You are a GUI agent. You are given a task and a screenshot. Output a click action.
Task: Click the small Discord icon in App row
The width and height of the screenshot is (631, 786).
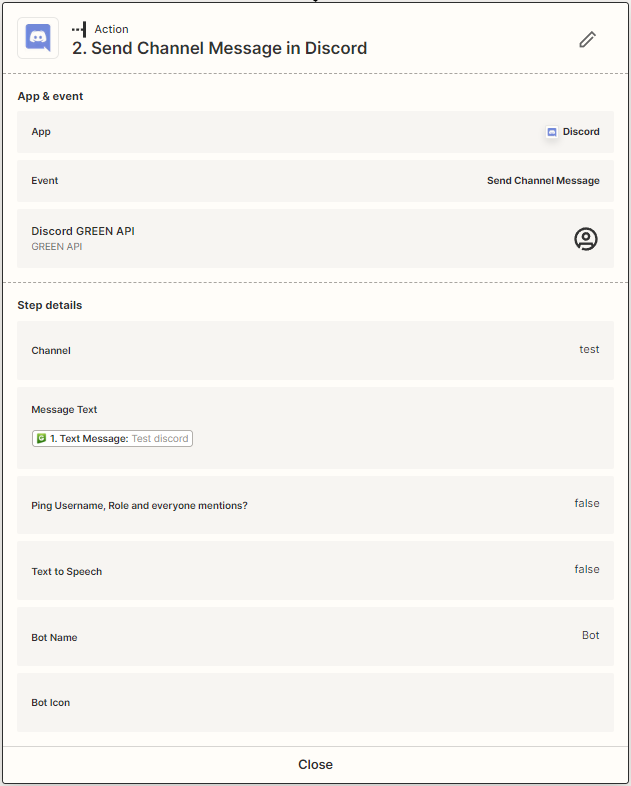pyautogui.click(x=552, y=132)
